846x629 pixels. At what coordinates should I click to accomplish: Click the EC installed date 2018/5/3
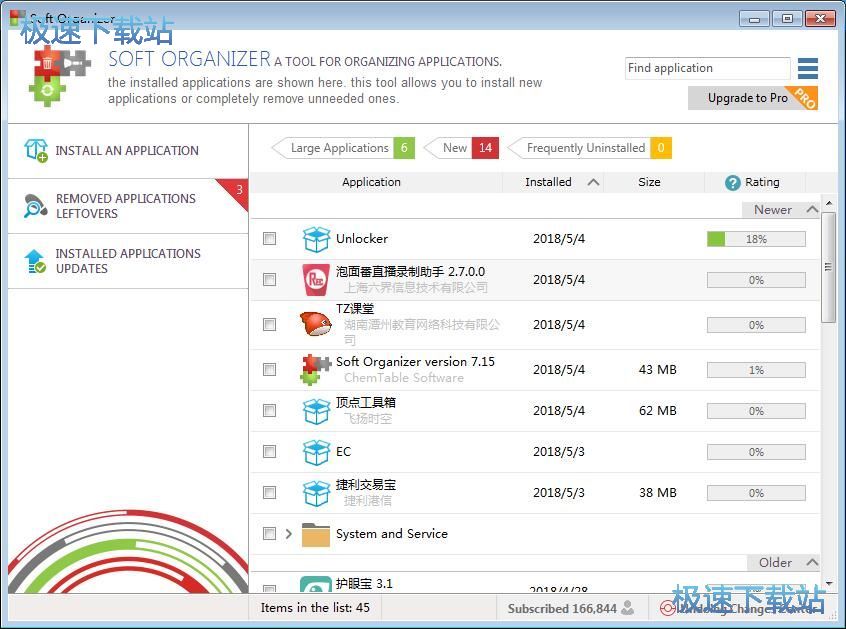tap(558, 452)
